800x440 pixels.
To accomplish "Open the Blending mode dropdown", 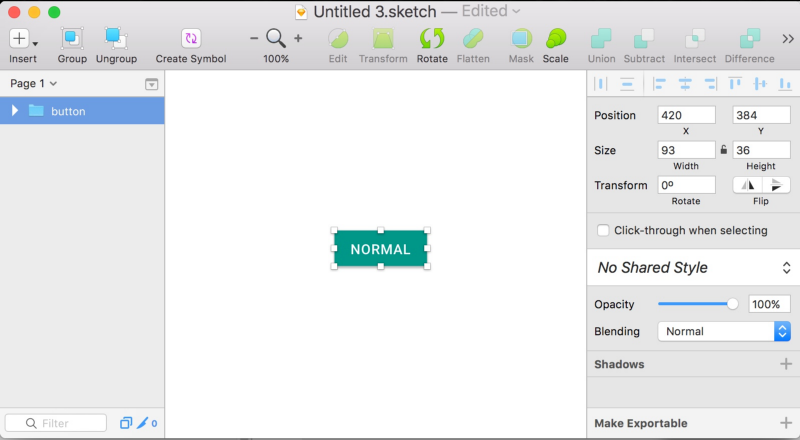I will click(723, 331).
